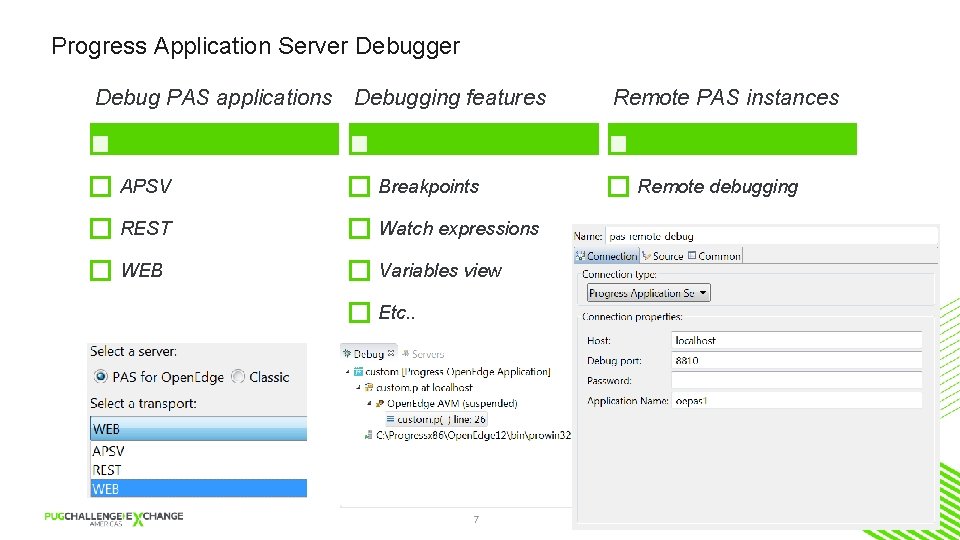Image resolution: width=960 pixels, height=540 pixels.
Task: Click the Source tab icon
Action: (x=647, y=256)
